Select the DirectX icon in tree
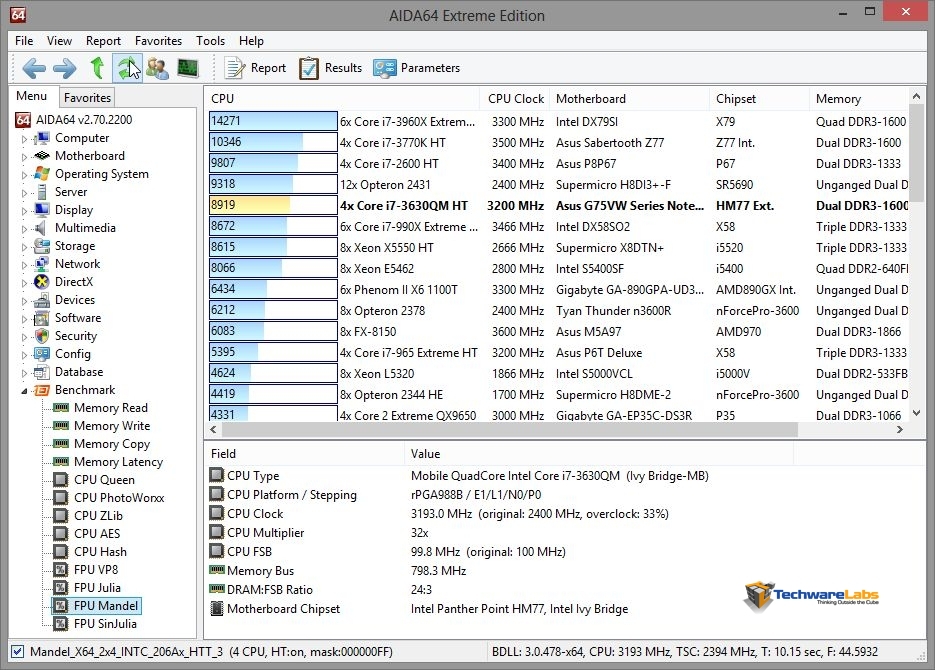Screen dimensions: 935x670 (x=42, y=281)
